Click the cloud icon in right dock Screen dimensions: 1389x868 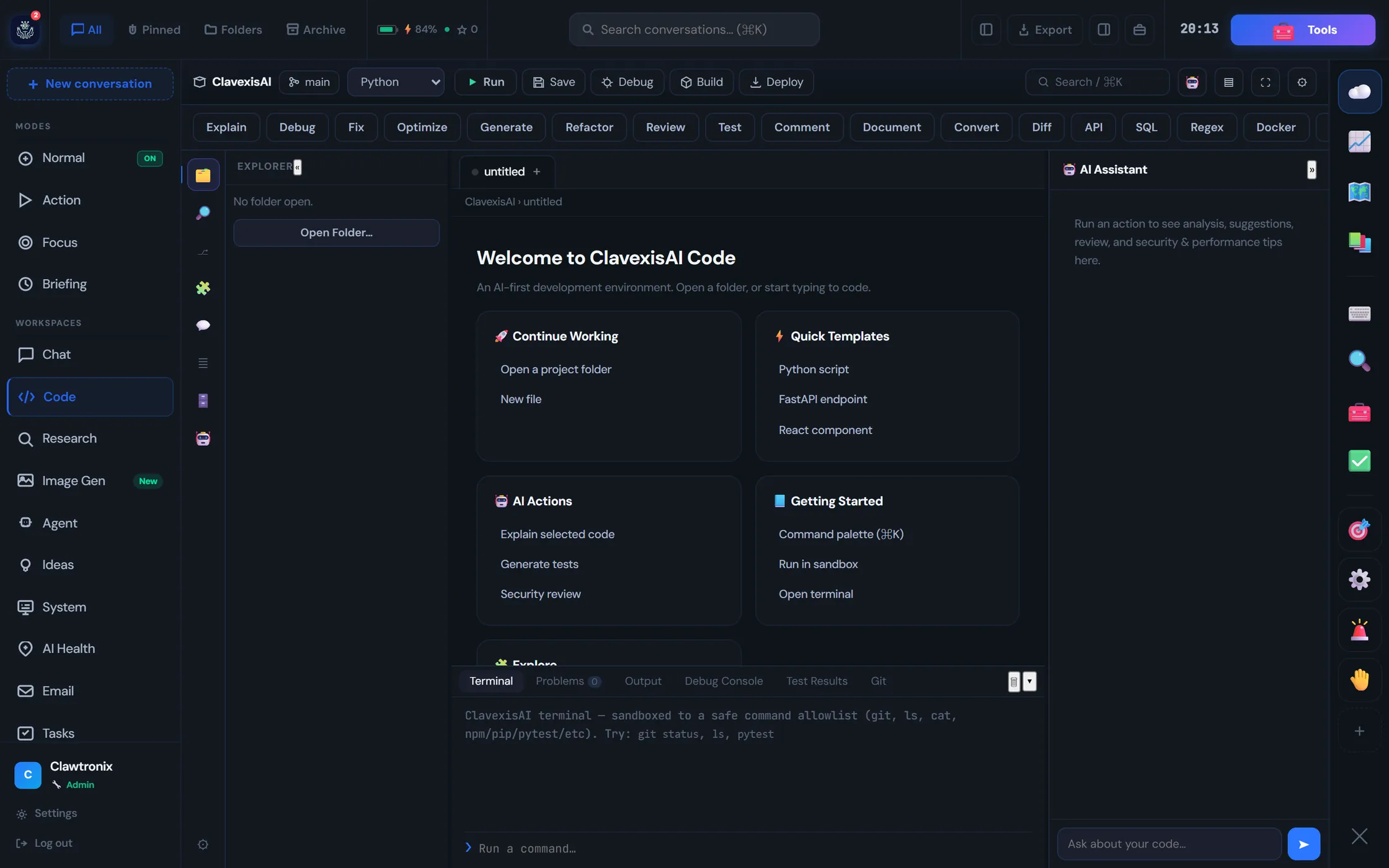(x=1359, y=92)
